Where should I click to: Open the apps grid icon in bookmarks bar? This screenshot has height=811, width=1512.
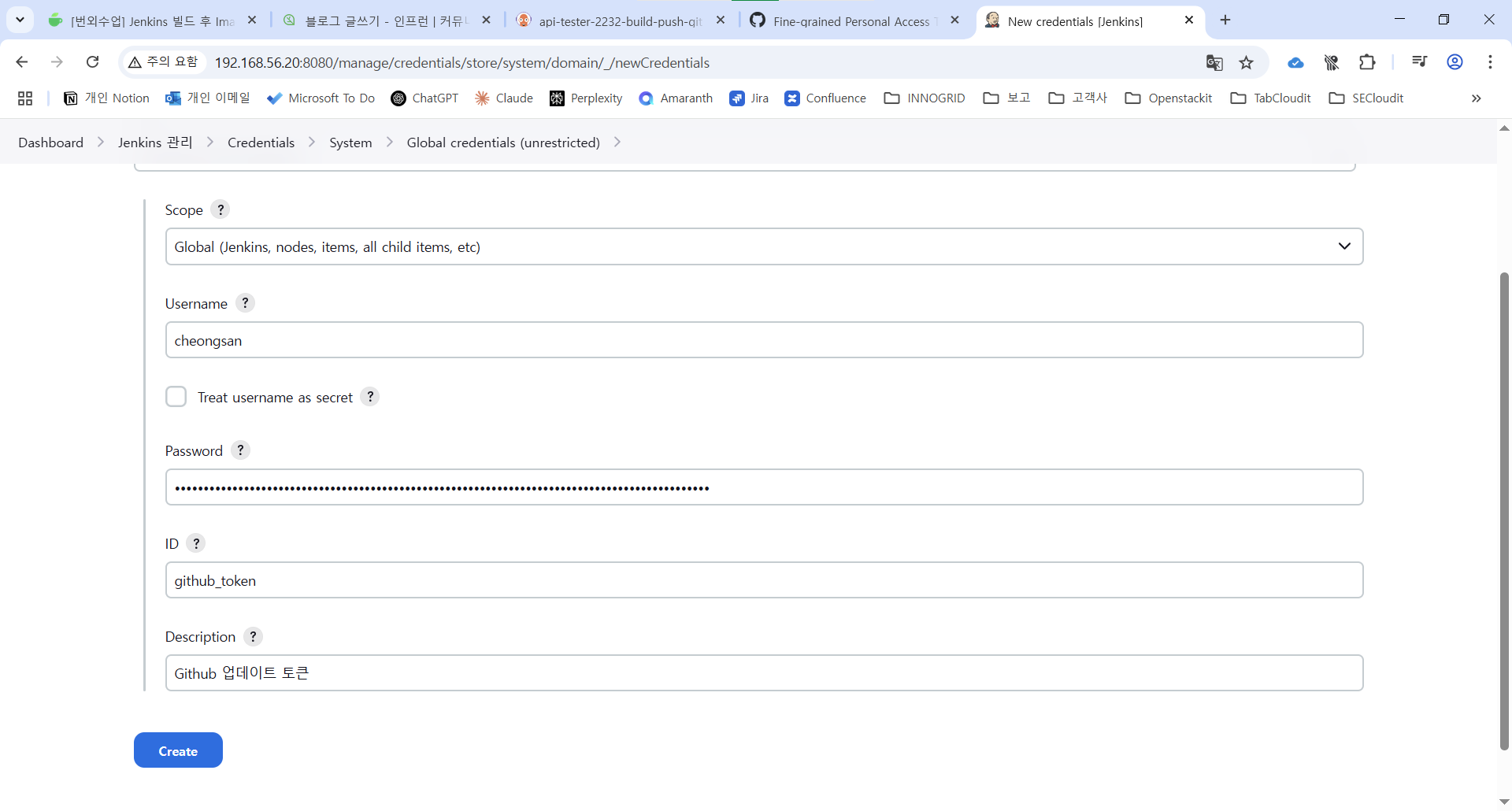[x=25, y=98]
